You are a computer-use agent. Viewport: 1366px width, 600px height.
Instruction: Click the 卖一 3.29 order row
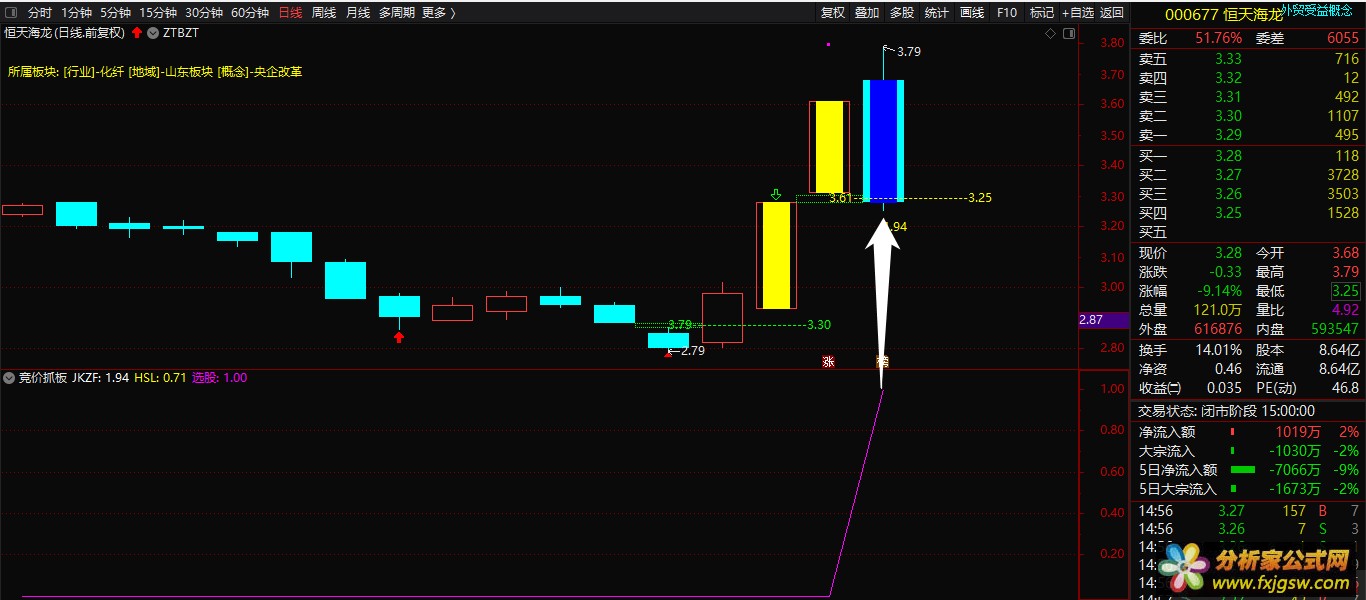click(1248, 135)
